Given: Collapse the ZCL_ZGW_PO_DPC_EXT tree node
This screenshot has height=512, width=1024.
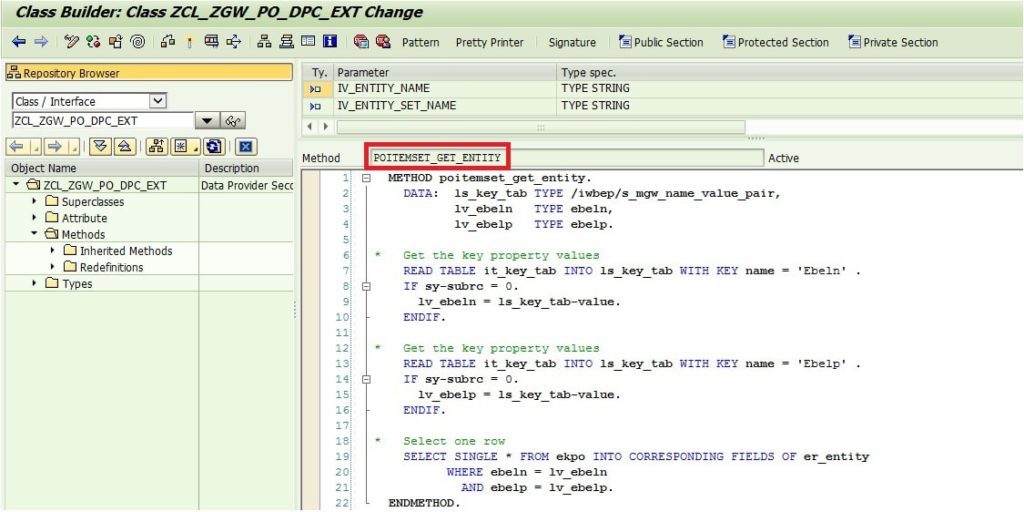Looking at the screenshot, I should pos(16,185).
